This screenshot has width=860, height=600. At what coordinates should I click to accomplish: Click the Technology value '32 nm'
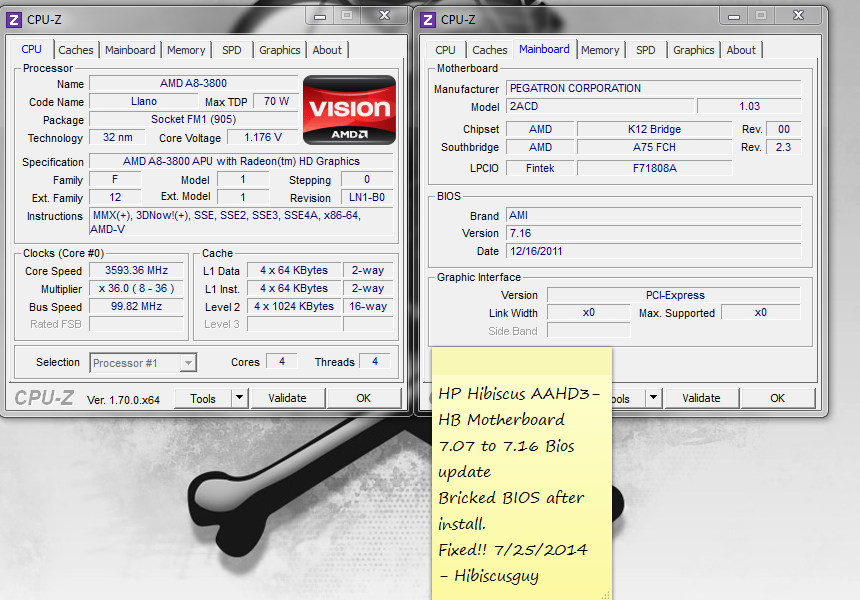(x=117, y=138)
